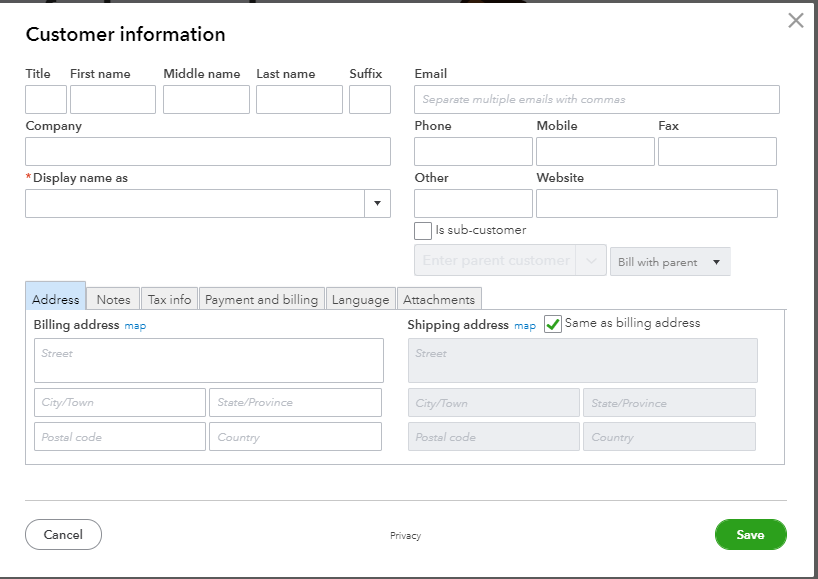Uncheck Same as billing address checkbox

tap(553, 324)
